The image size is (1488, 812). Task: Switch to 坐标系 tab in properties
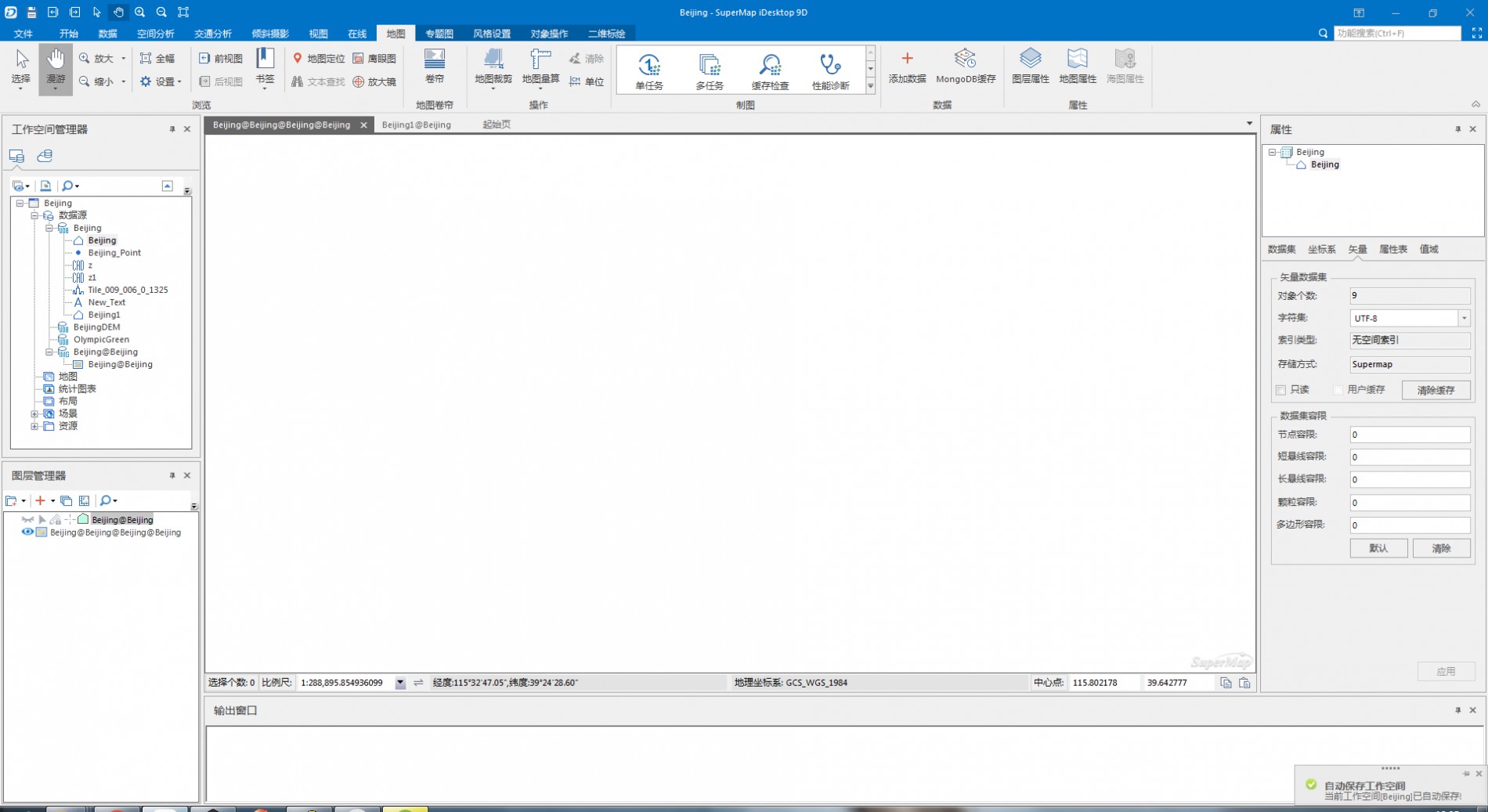click(1322, 249)
